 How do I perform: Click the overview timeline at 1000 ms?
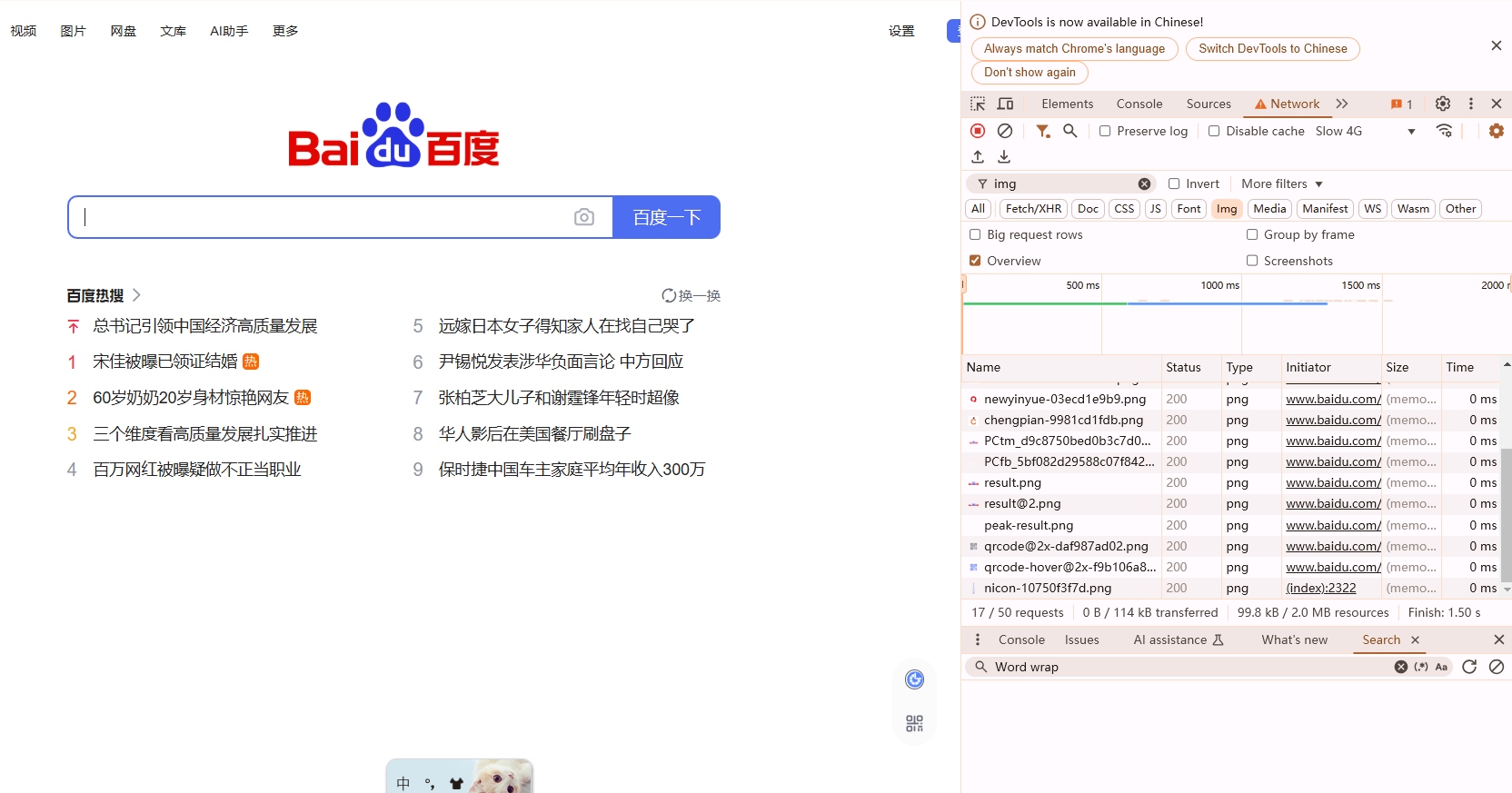[x=1219, y=285]
